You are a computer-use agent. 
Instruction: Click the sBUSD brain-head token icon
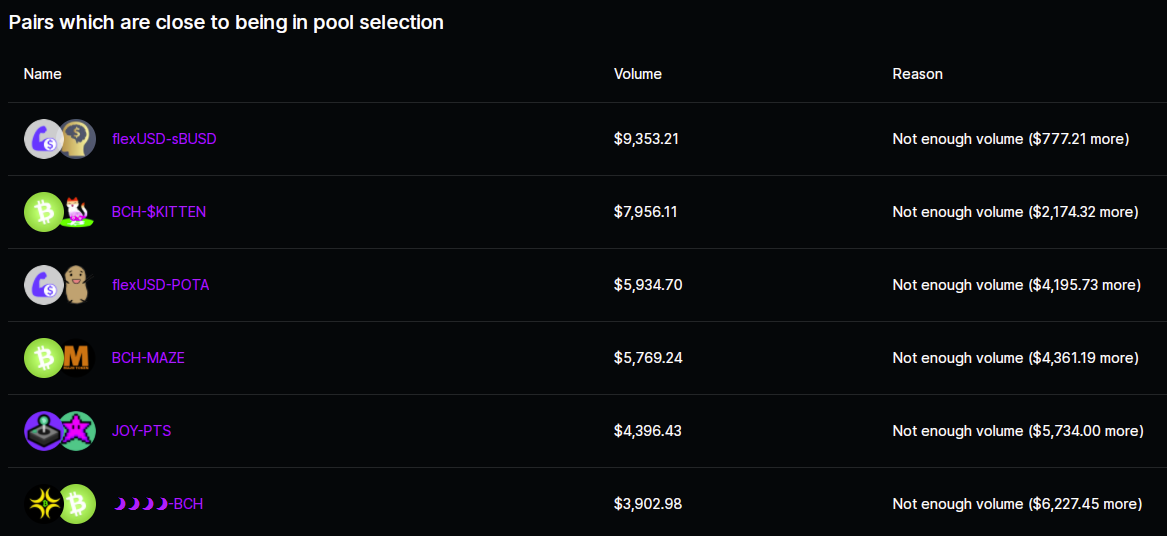[x=77, y=139]
